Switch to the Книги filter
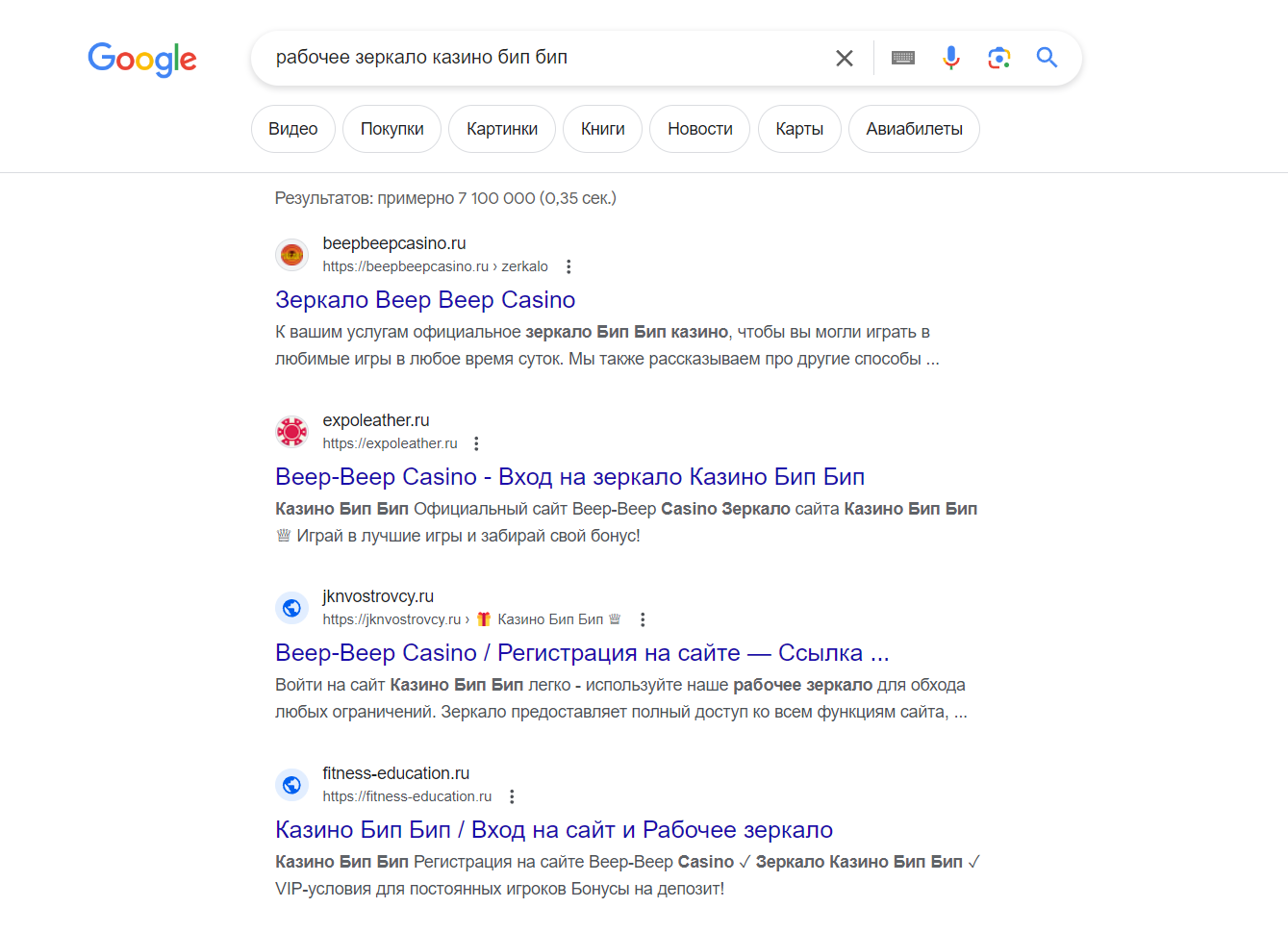The height and width of the screenshot is (933, 1288). click(x=603, y=129)
